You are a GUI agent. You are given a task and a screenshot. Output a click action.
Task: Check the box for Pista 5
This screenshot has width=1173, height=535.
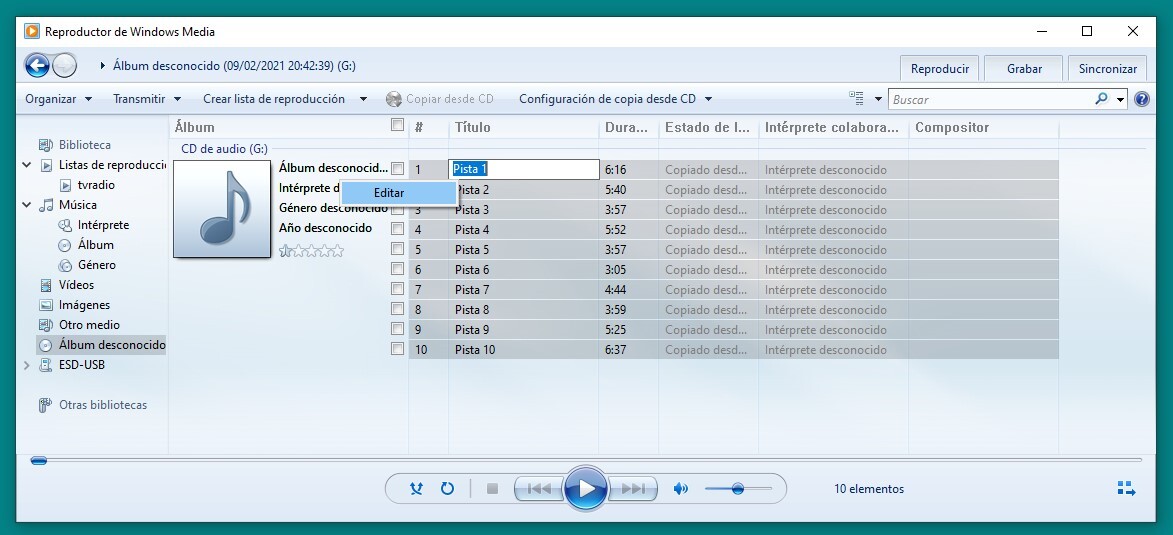click(397, 249)
